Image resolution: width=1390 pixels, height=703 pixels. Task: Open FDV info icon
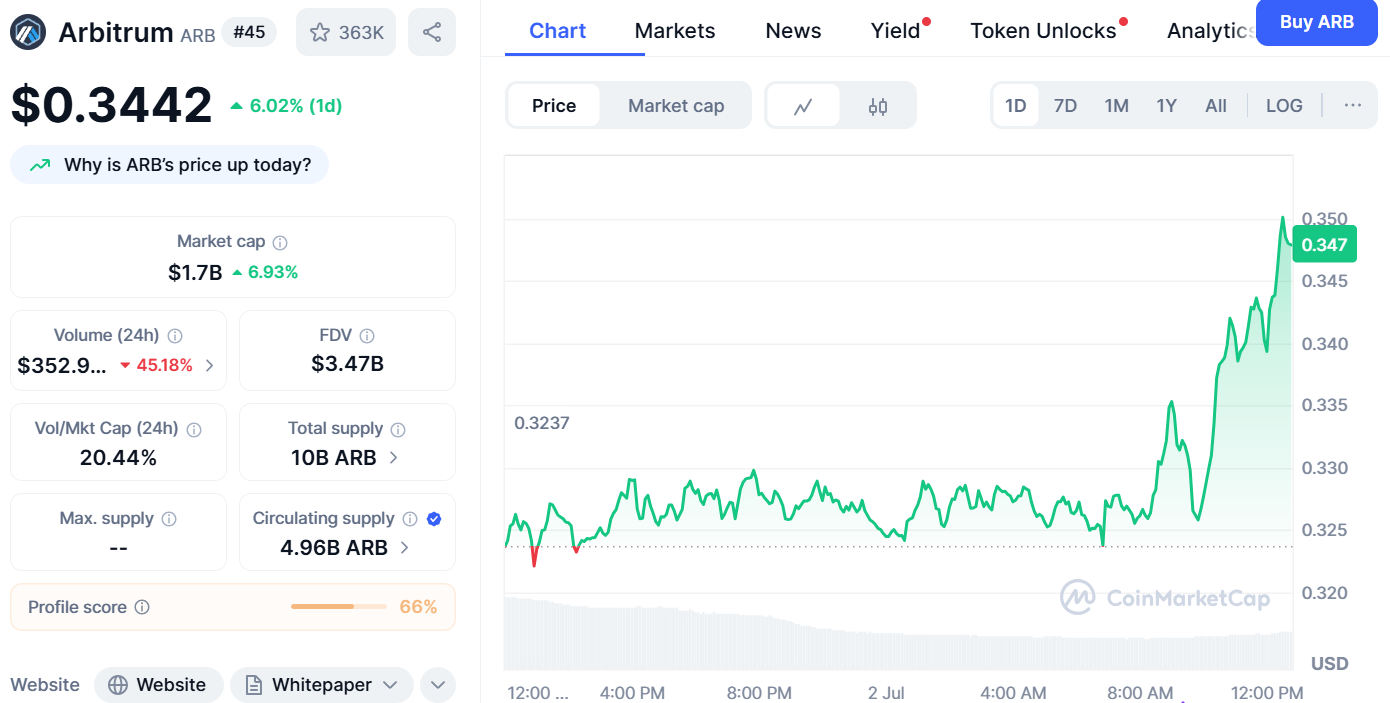click(367, 336)
